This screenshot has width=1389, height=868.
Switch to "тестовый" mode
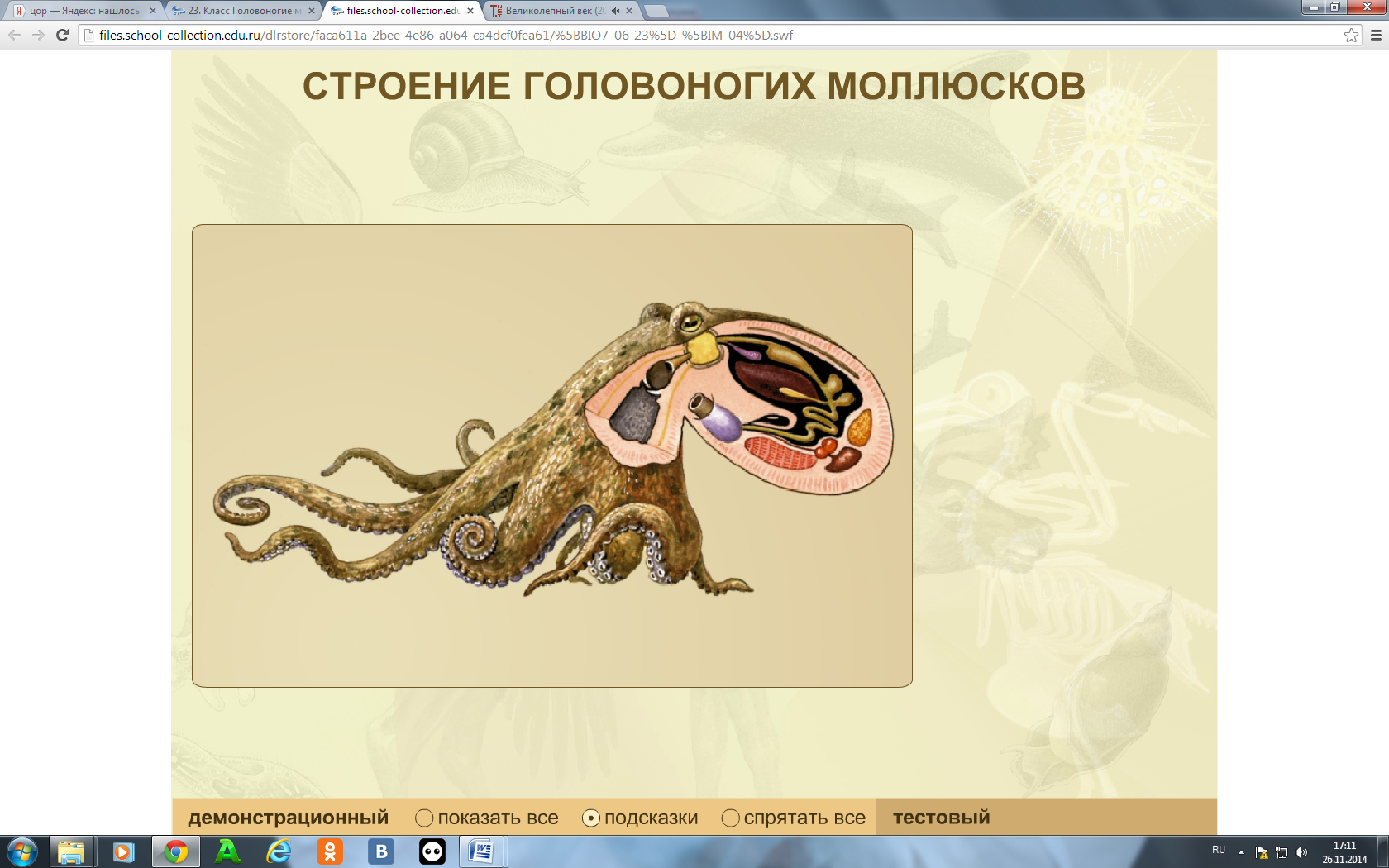point(941,818)
